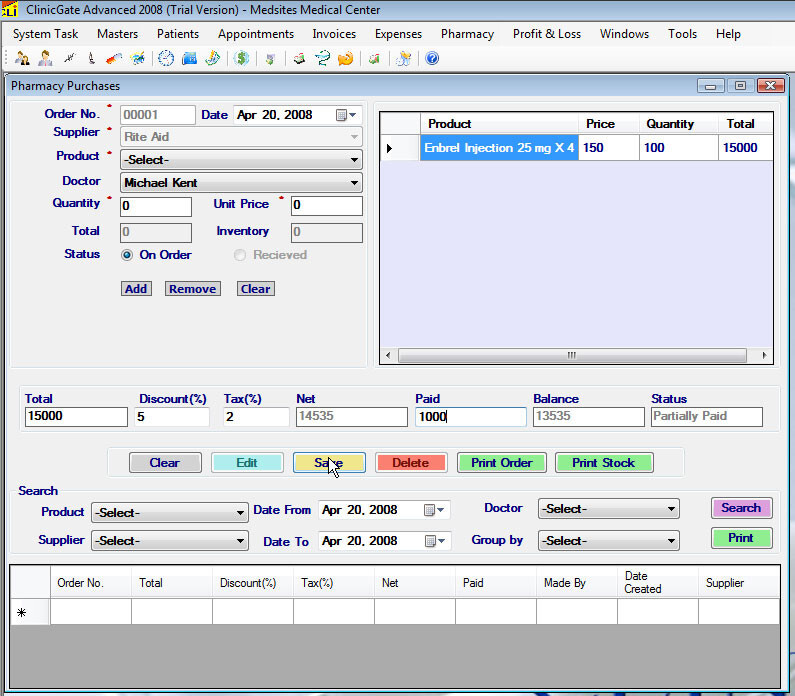Click the small icon right of dollar sign
This screenshot has height=696, width=795.
point(270,59)
